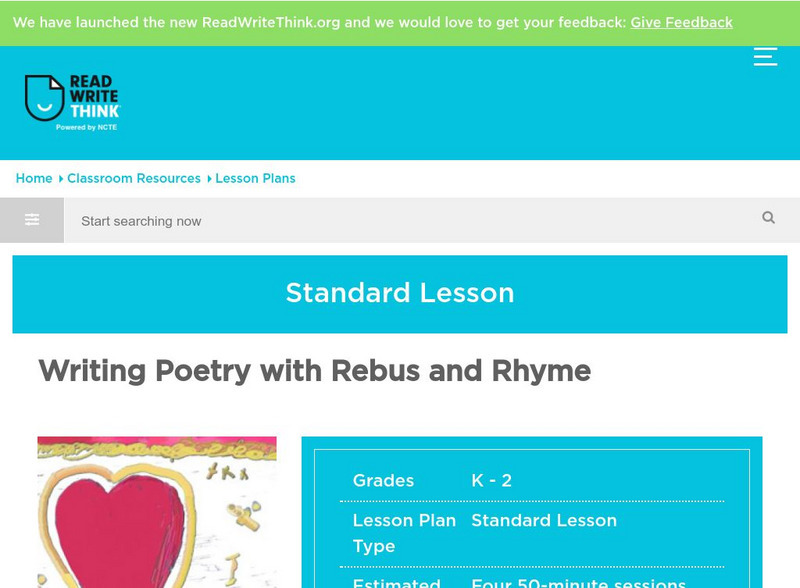The image size is (800, 588).
Task: Click the Lesson Plan Type value 'Standard Lesson'
Action: coord(544,520)
